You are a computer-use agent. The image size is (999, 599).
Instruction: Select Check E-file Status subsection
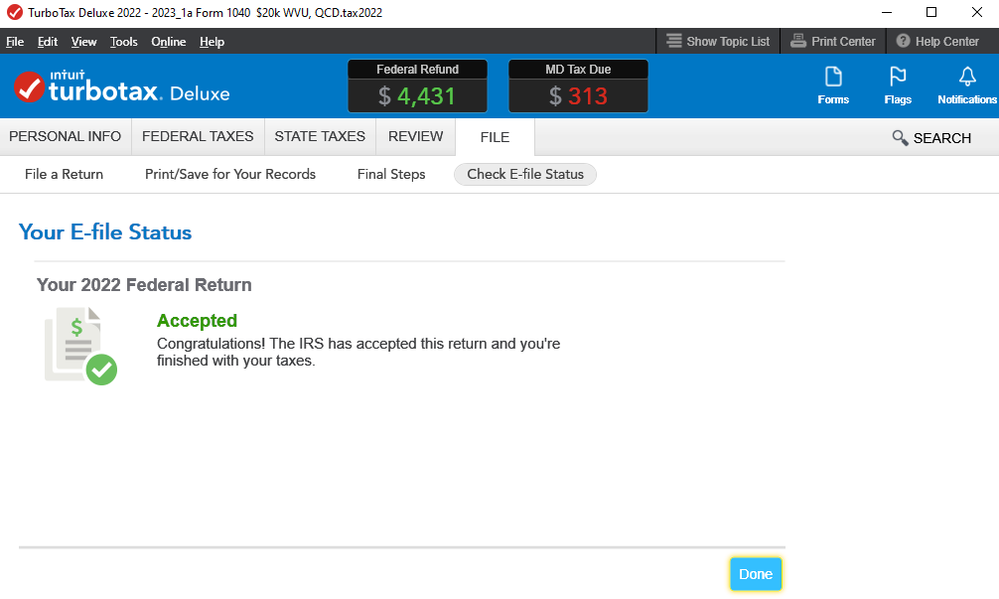[x=525, y=174]
